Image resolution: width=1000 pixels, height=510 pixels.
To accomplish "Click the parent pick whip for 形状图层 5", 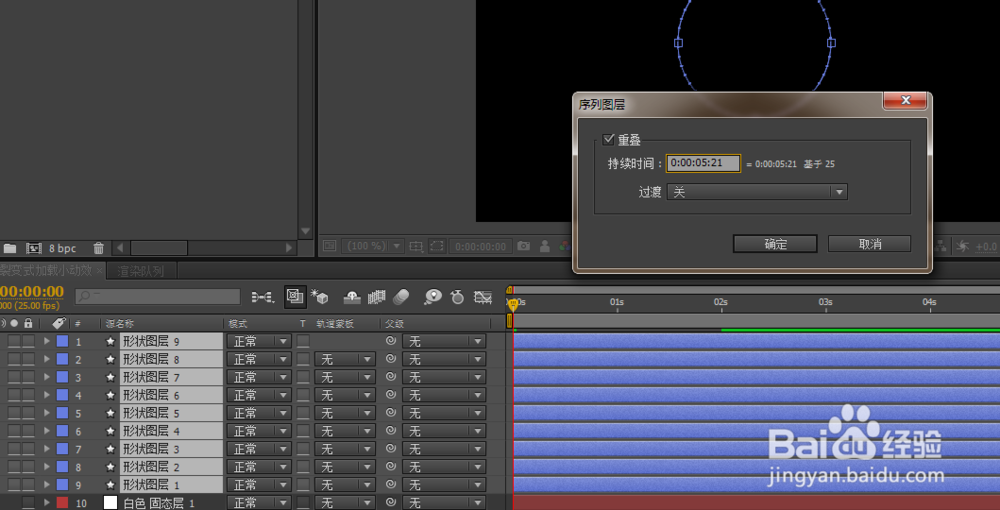I will [x=391, y=412].
